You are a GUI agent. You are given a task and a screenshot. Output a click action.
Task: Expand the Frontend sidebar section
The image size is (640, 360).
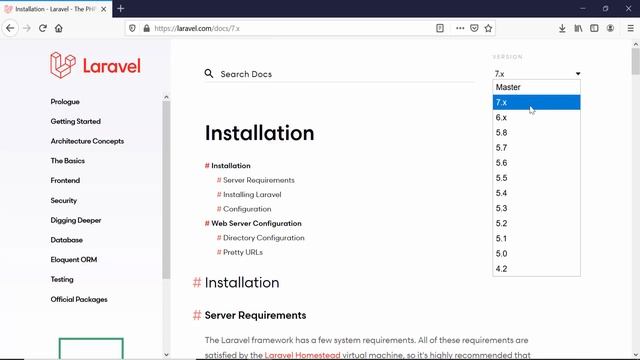pos(65,180)
